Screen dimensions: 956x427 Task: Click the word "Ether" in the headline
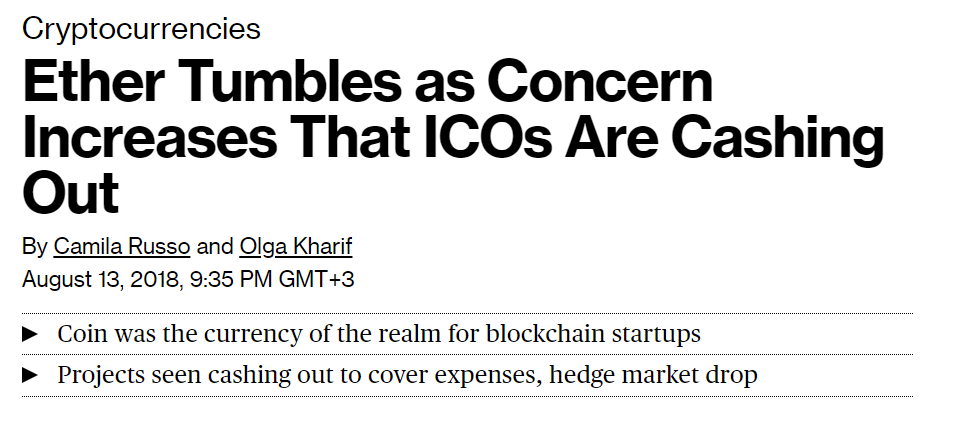tap(93, 81)
